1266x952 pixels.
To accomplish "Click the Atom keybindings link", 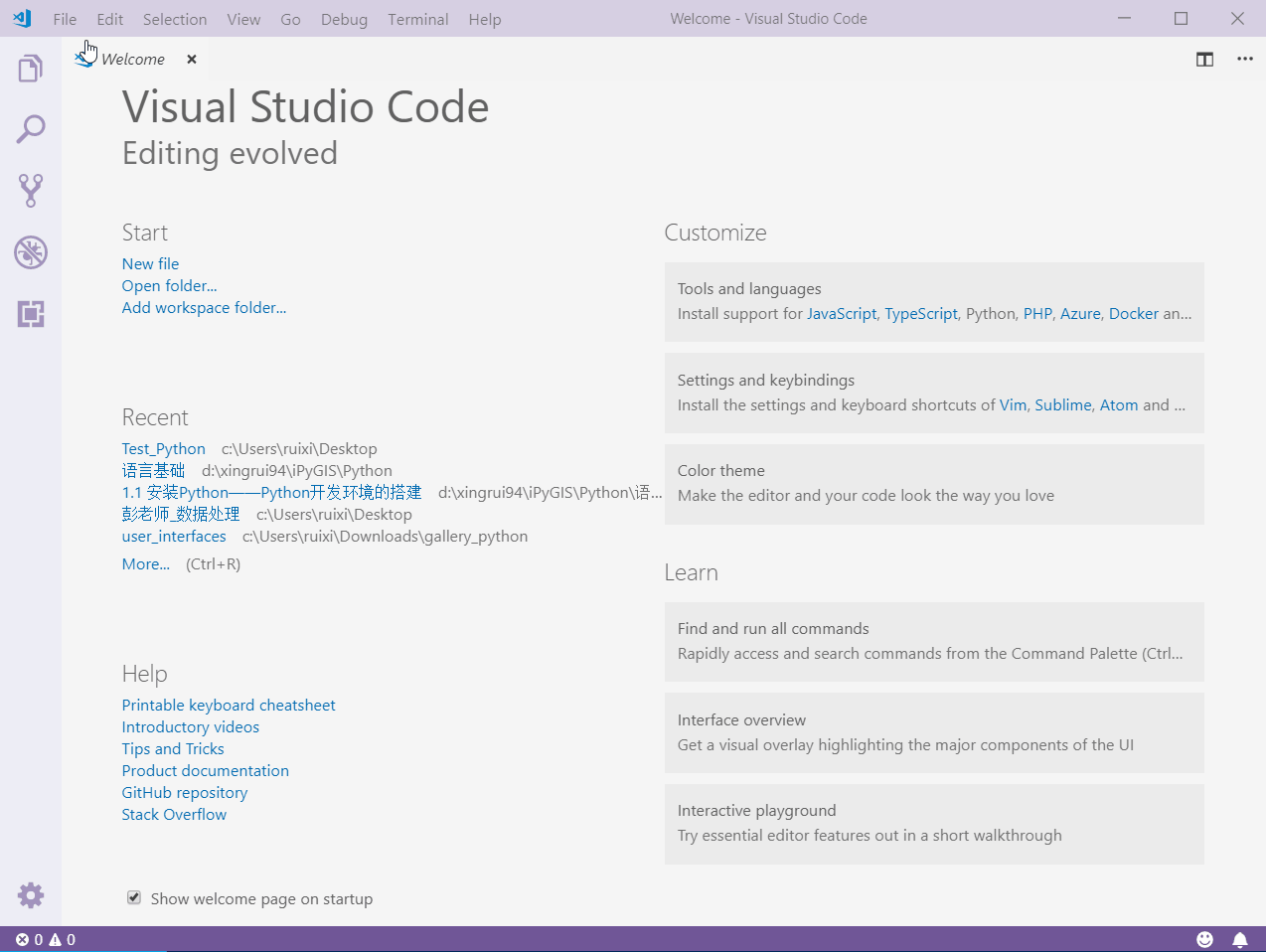I will point(1119,404).
